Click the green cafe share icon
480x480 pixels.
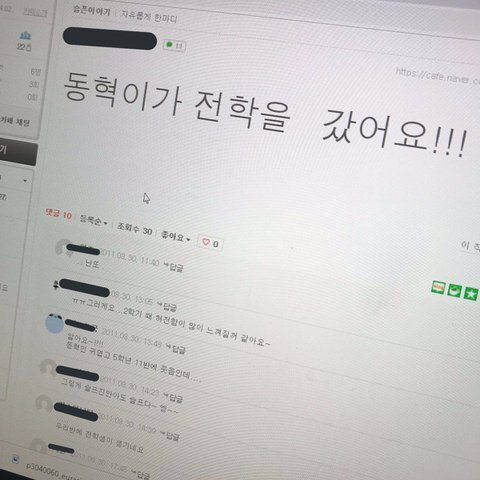point(454,291)
